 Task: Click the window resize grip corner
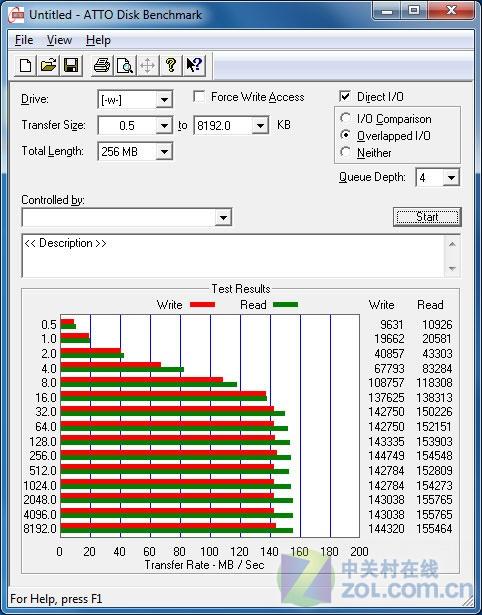tap(468, 600)
